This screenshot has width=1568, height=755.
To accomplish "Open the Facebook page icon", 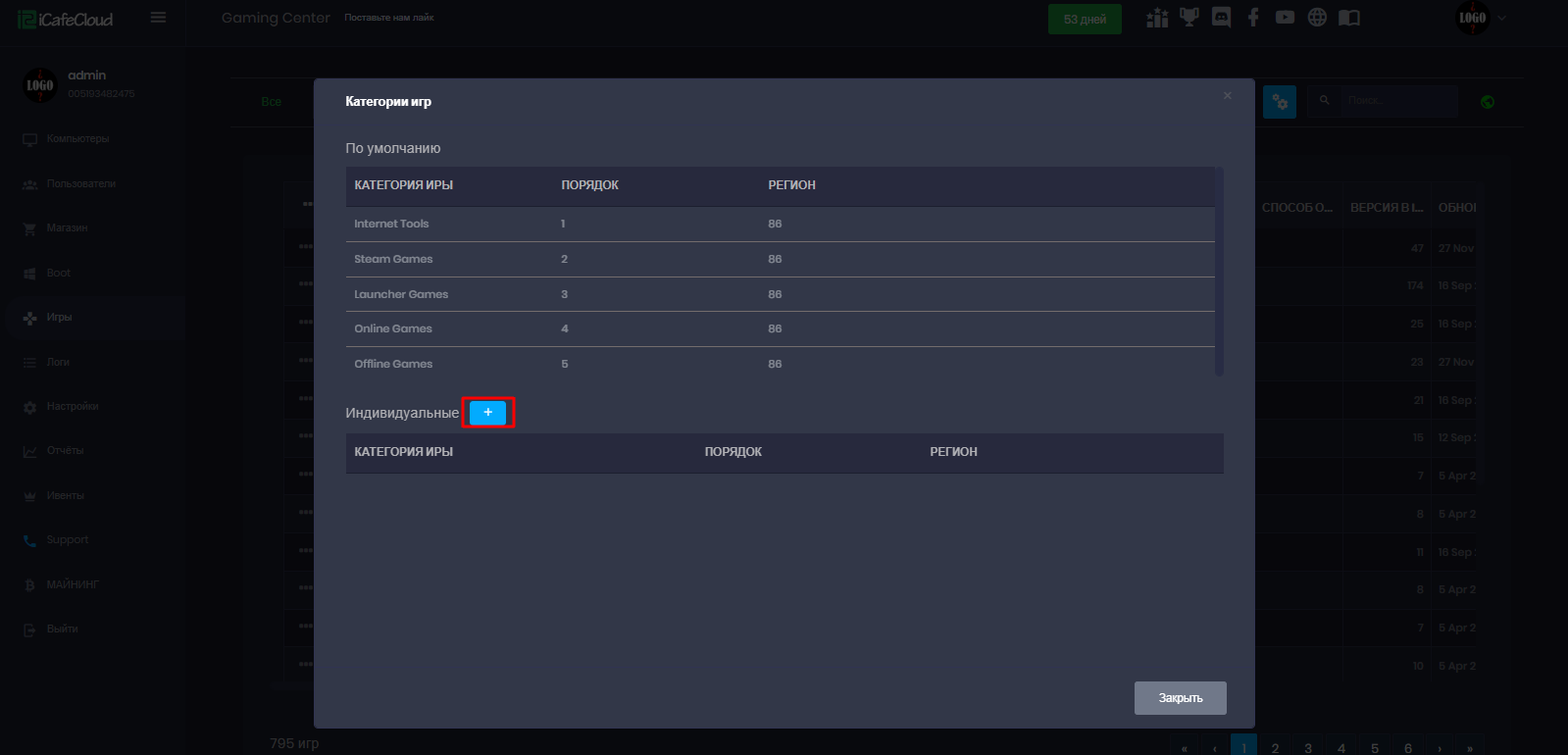I will [1253, 18].
